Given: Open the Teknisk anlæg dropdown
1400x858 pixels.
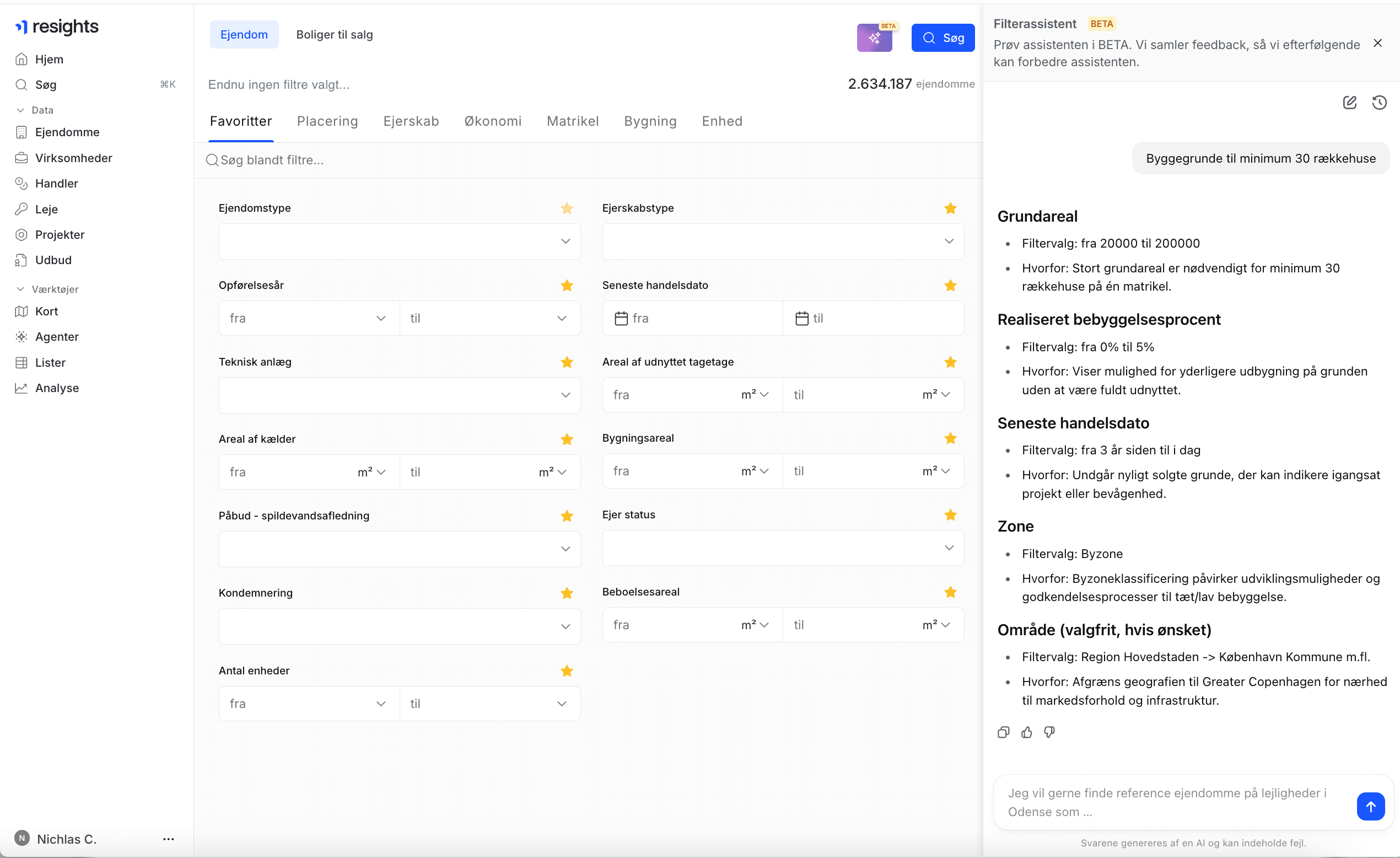Looking at the screenshot, I should [x=400, y=395].
